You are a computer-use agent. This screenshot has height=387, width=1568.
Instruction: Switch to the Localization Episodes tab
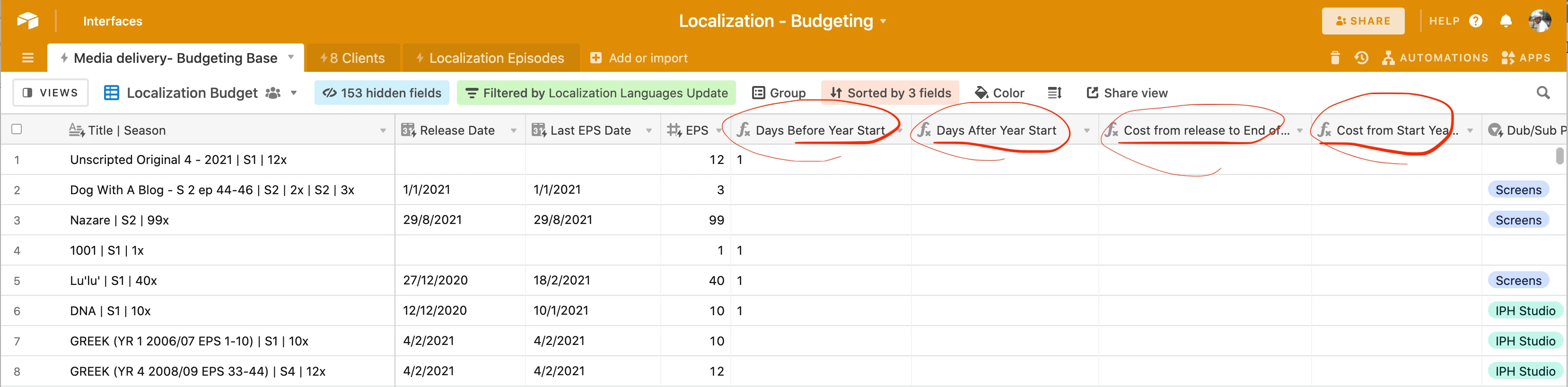(x=491, y=58)
